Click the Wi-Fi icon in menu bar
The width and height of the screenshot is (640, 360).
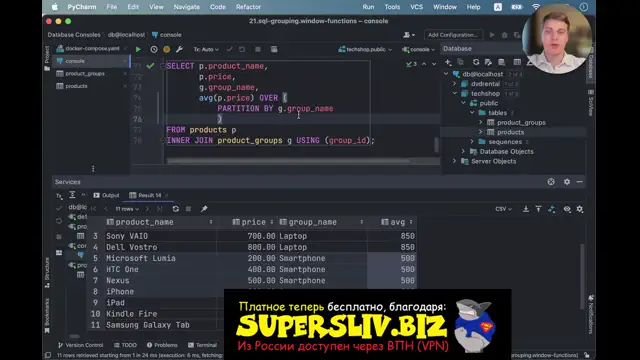(536, 7)
